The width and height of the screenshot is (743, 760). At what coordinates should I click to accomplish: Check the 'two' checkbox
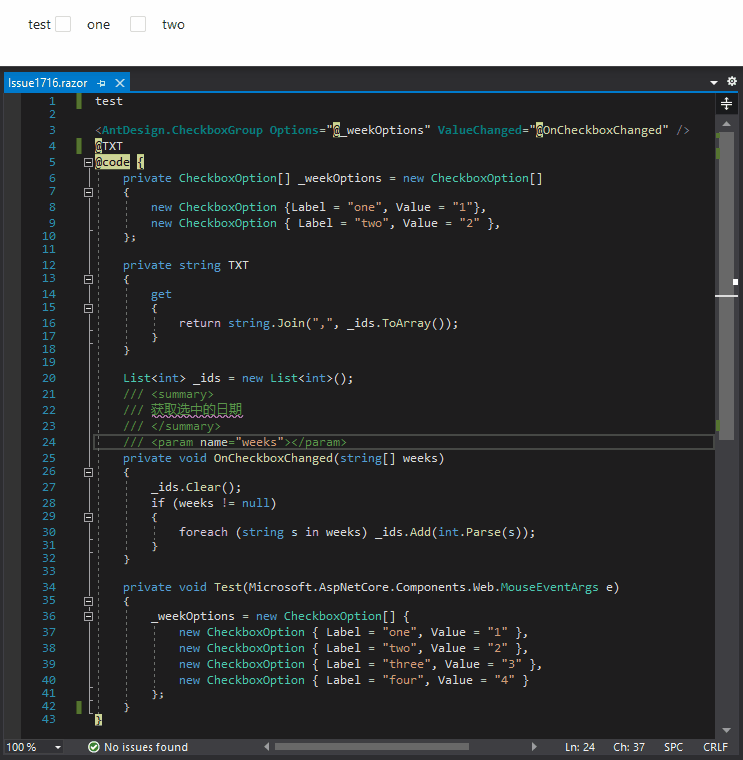click(x=138, y=24)
